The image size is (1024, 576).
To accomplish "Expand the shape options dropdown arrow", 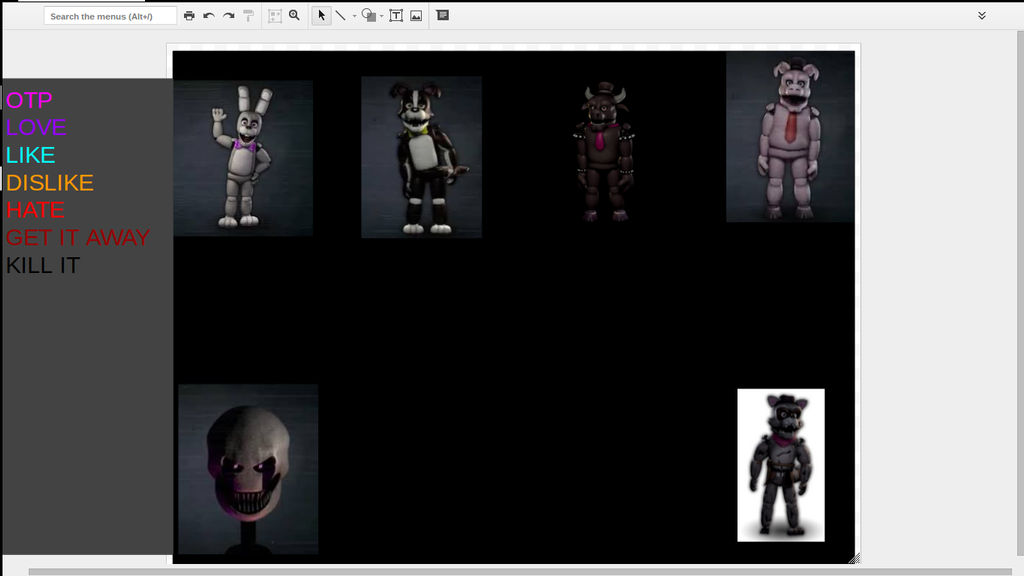I will (382, 16).
